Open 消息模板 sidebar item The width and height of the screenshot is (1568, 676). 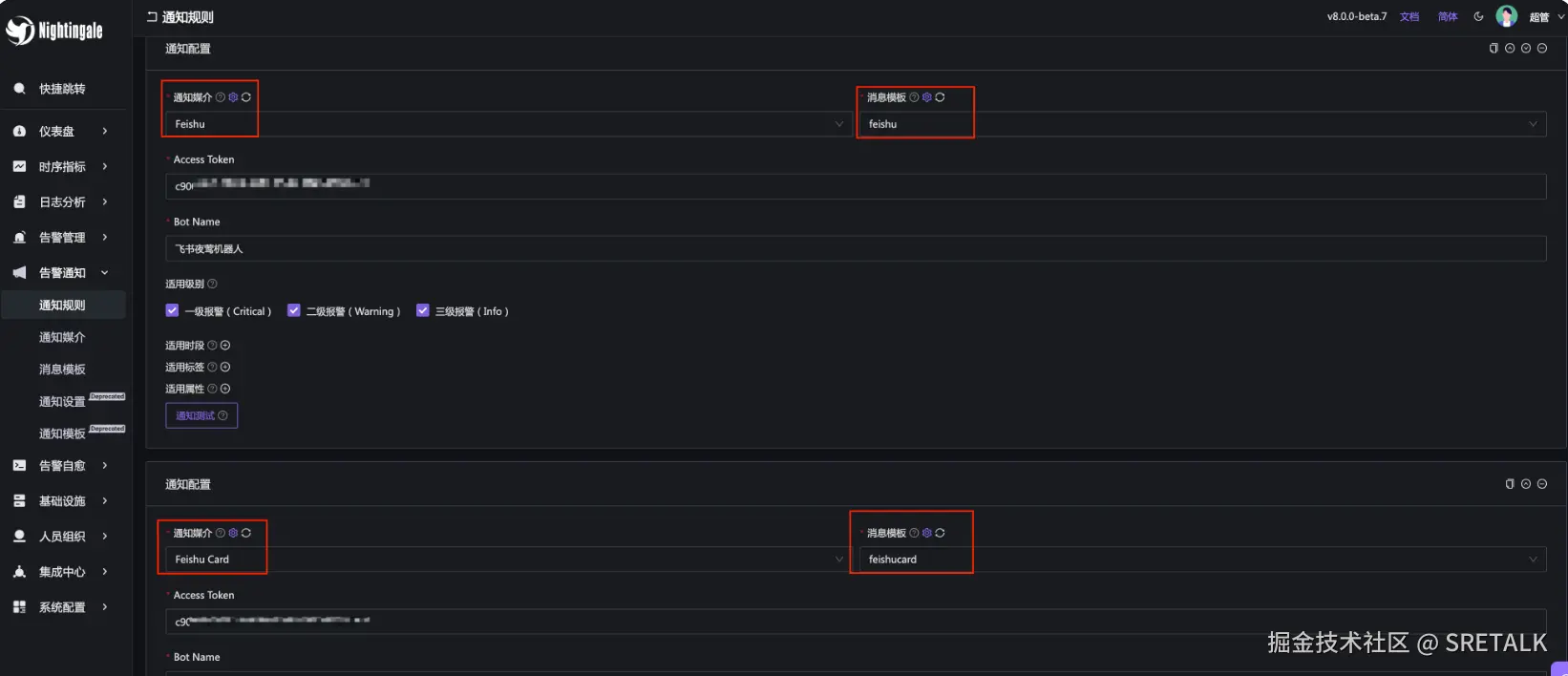62,370
